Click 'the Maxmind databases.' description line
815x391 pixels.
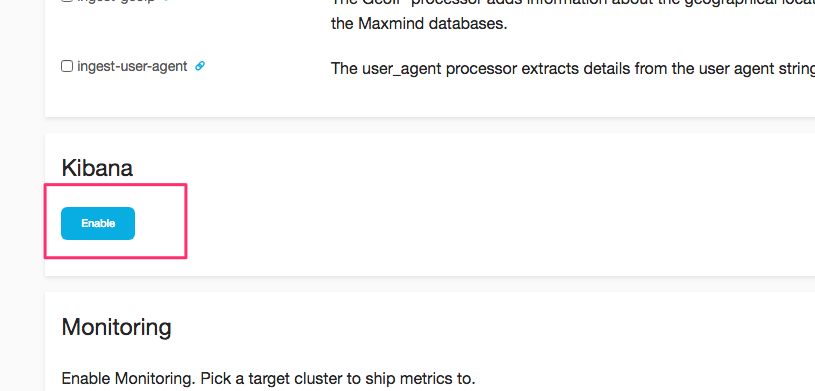point(419,24)
